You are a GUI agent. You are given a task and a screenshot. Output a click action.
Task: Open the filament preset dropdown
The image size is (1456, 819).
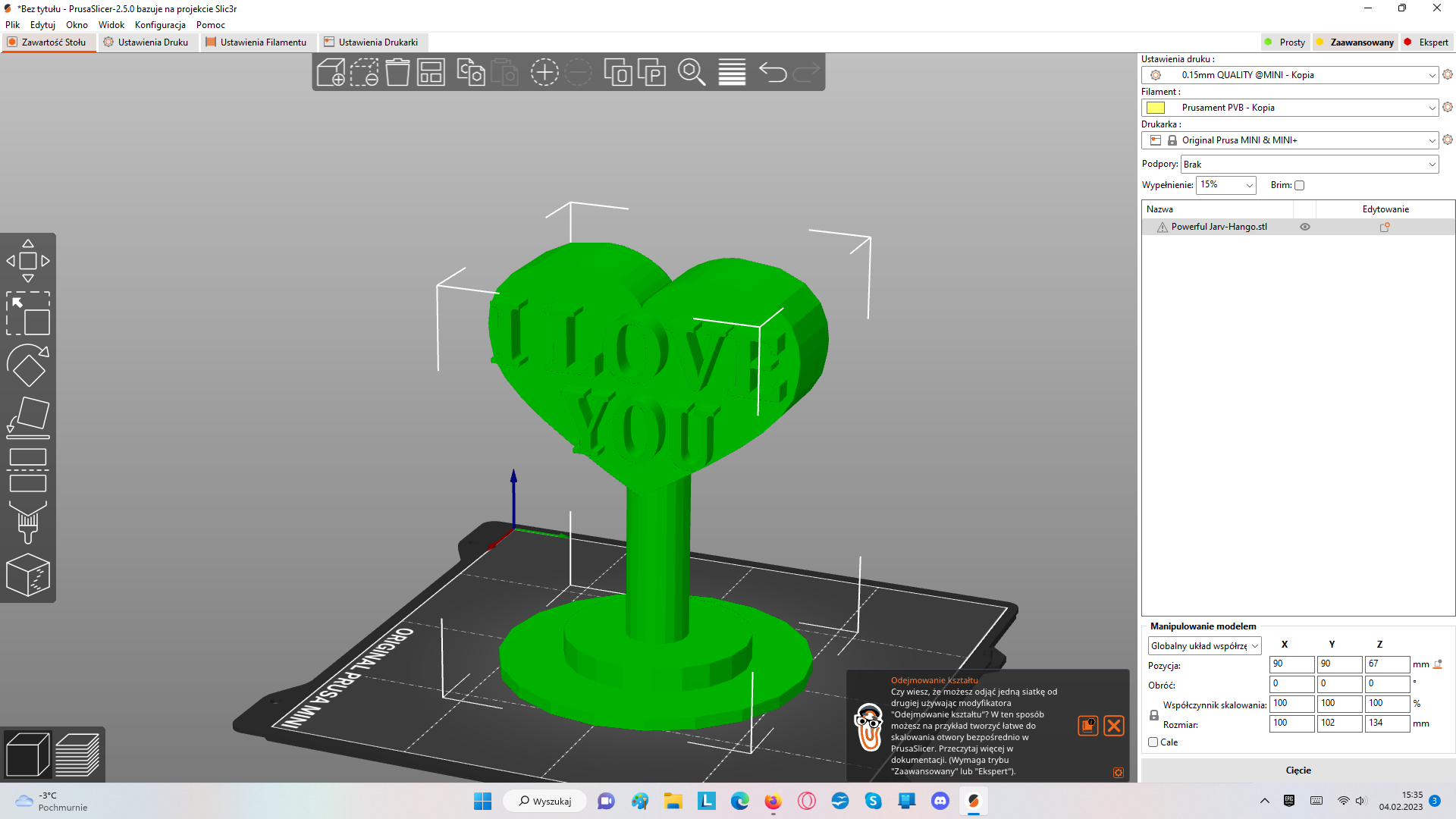click(1289, 108)
